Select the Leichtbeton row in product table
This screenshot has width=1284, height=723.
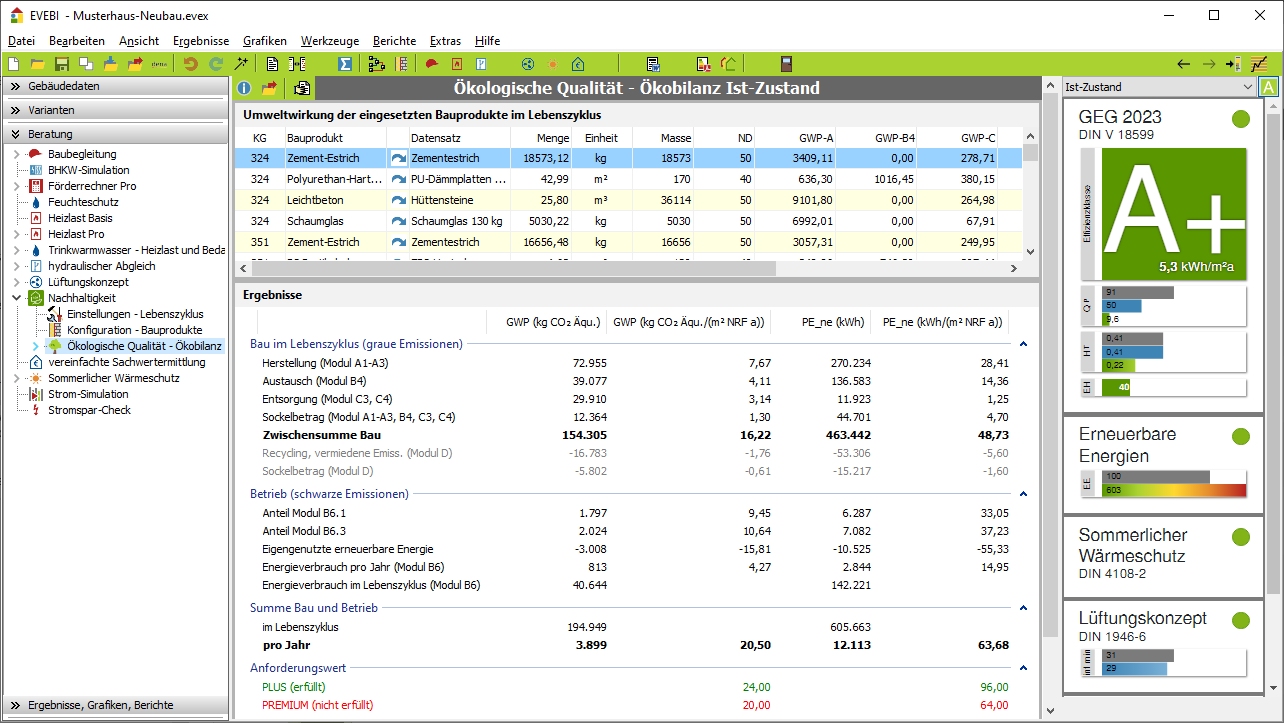(x=315, y=200)
